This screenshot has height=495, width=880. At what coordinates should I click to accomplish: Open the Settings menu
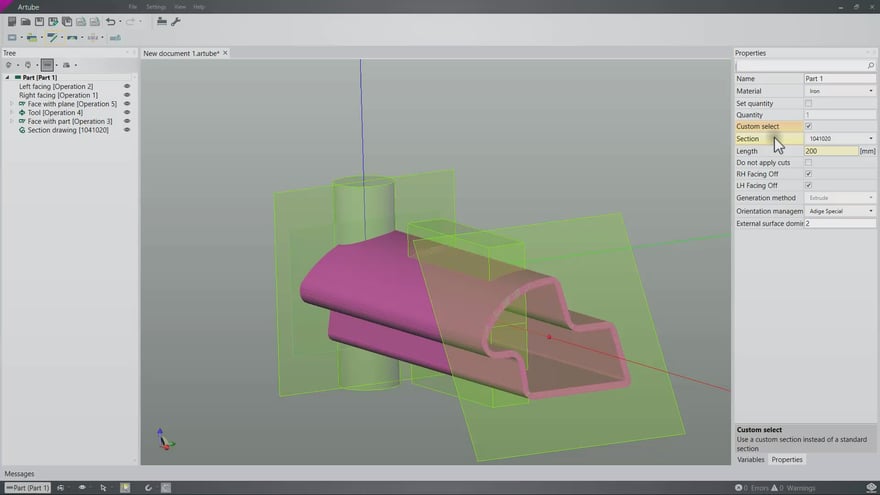[156, 7]
